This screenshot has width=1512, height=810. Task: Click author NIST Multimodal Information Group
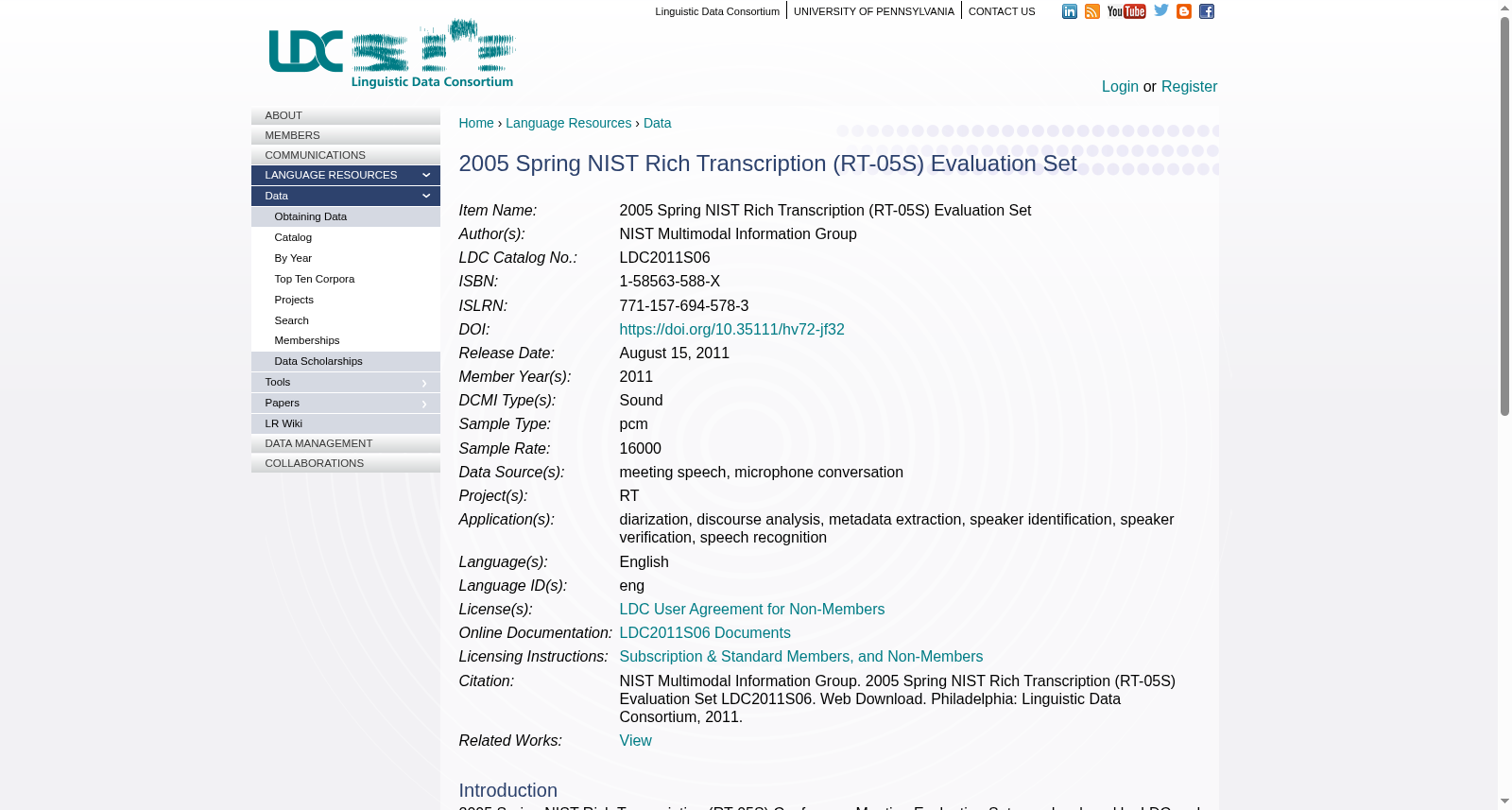click(x=738, y=234)
